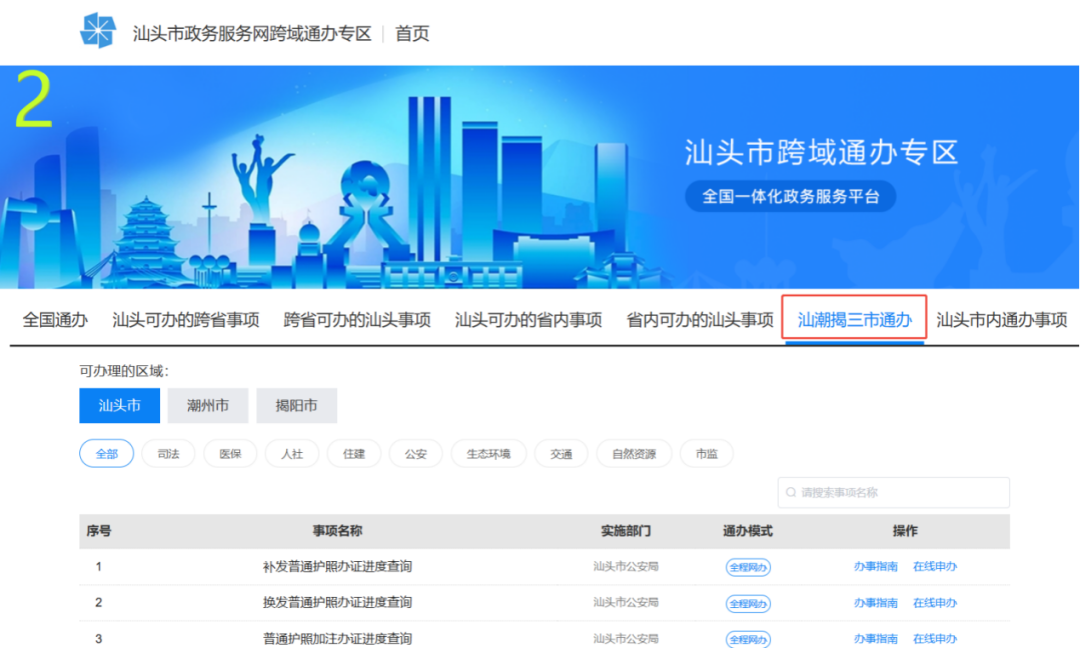The image size is (1080, 648).
Task: Click the search magnifier icon in the search box
Action: click(791, 492)
